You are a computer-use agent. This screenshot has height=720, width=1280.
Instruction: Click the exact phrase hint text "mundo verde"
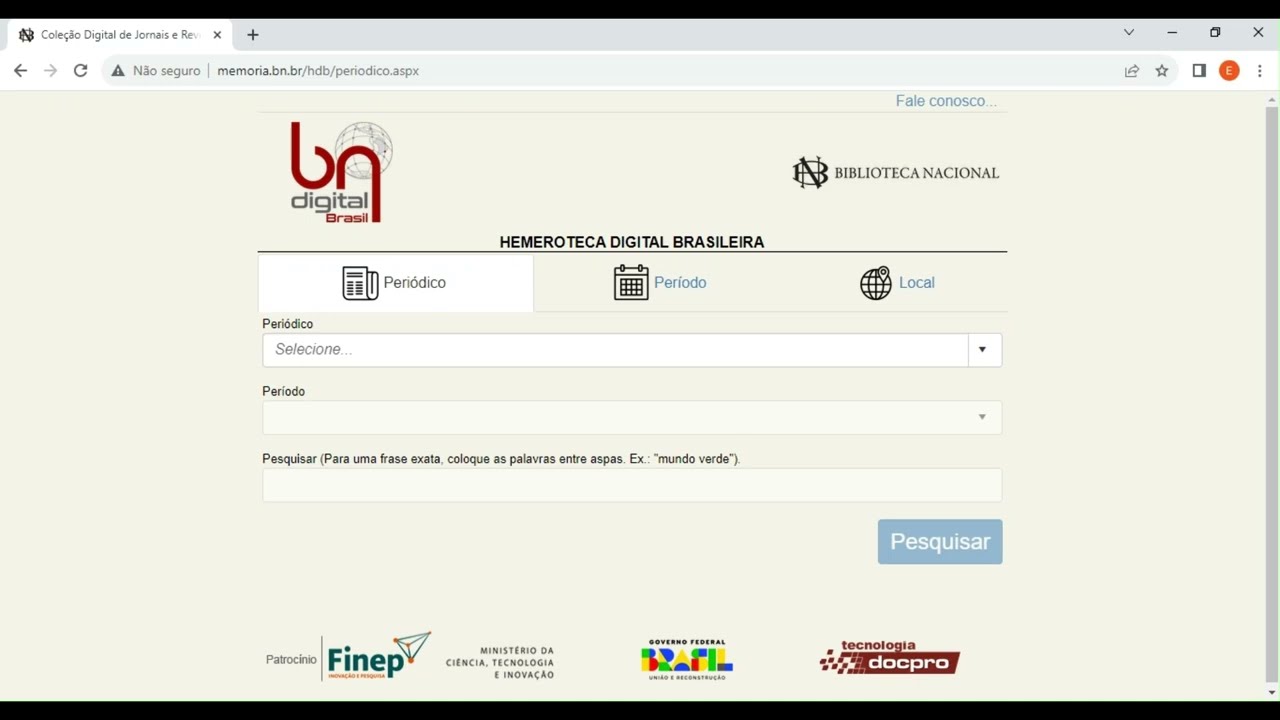[x=695, y=459]
